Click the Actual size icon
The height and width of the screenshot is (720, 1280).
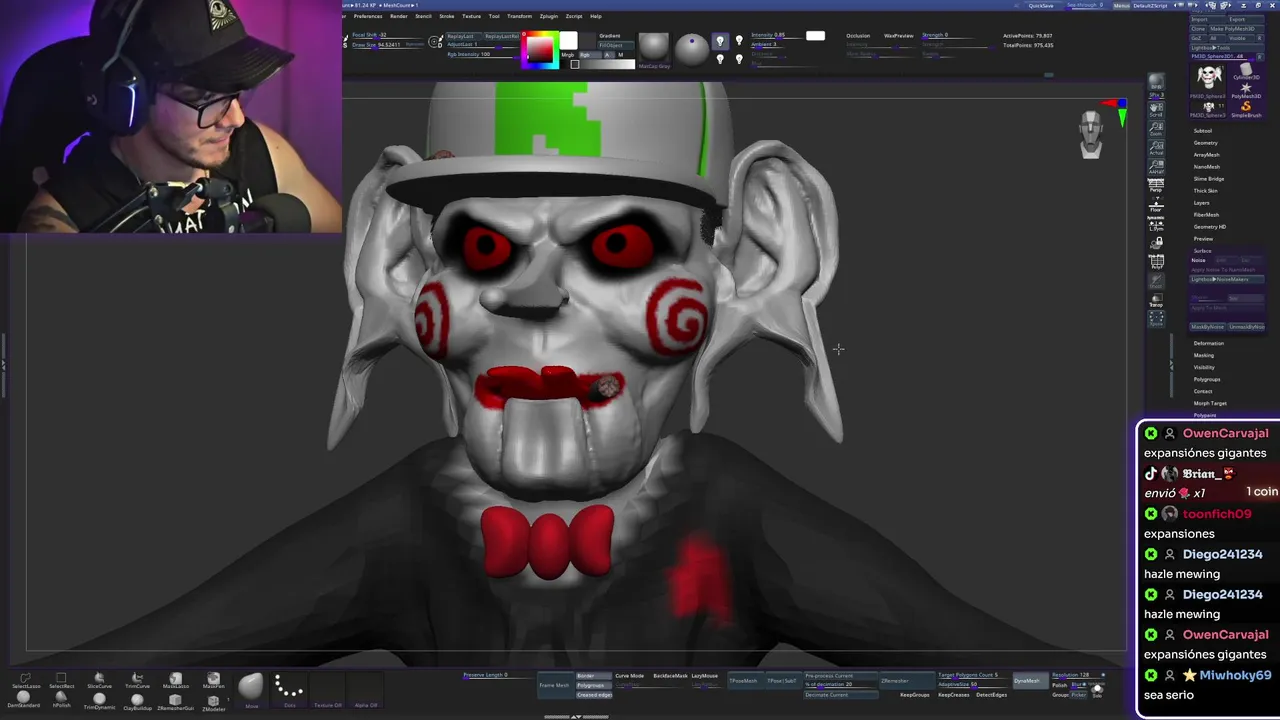click(1156, 147)
